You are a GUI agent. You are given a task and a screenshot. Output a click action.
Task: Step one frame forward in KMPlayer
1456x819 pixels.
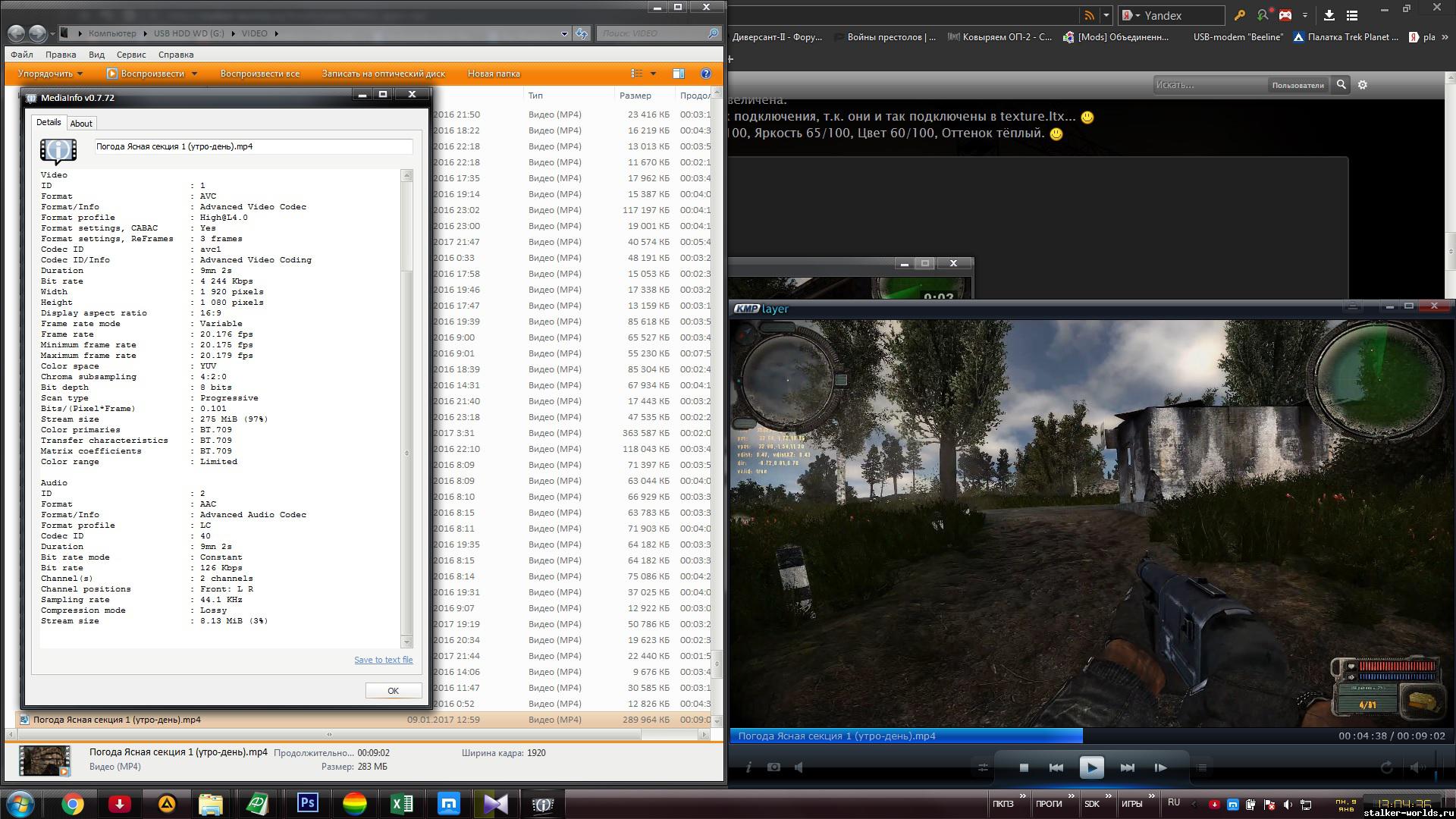click(1160, 767)
